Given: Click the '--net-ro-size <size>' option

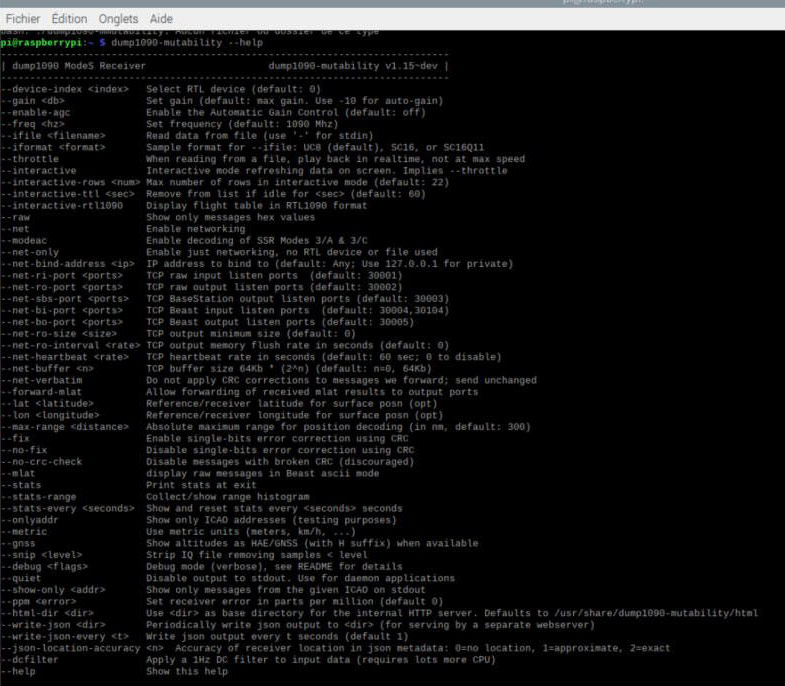Looking at the screenshot, I should tap(59, 334).
